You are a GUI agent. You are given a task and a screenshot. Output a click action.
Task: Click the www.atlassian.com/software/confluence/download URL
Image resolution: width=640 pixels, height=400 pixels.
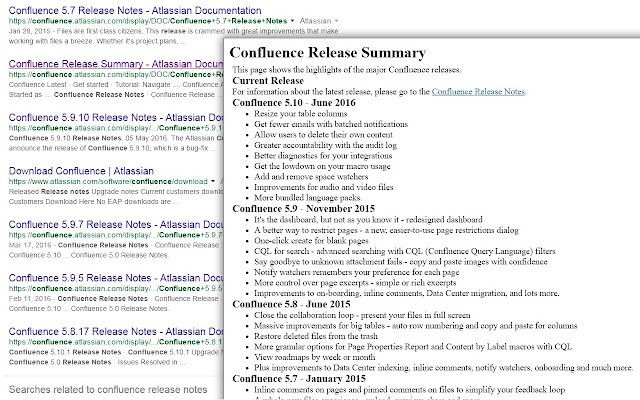coord(108,181)
